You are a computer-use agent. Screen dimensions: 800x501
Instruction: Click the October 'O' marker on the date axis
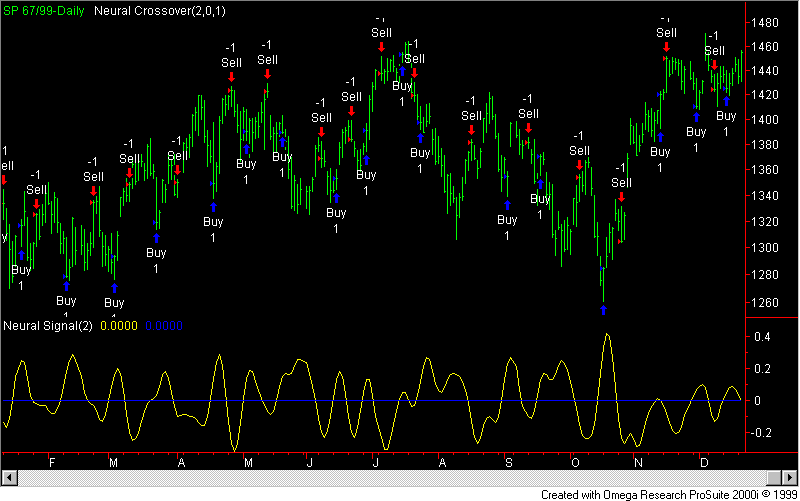575,463
